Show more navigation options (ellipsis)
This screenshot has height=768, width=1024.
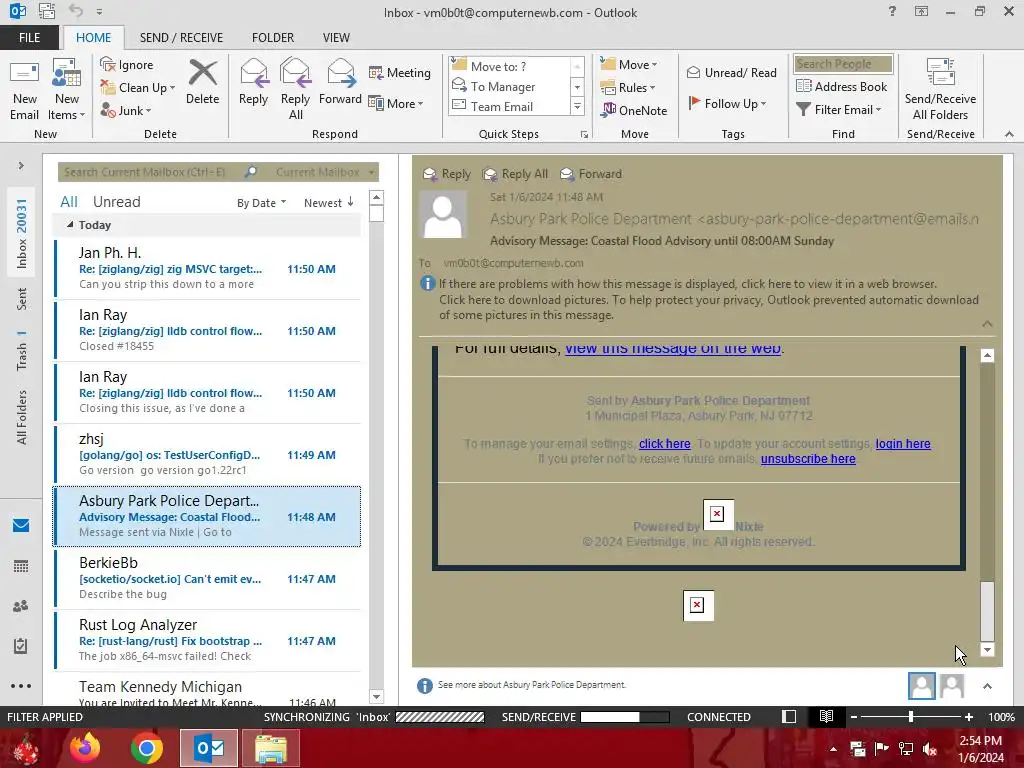[21, 686]
